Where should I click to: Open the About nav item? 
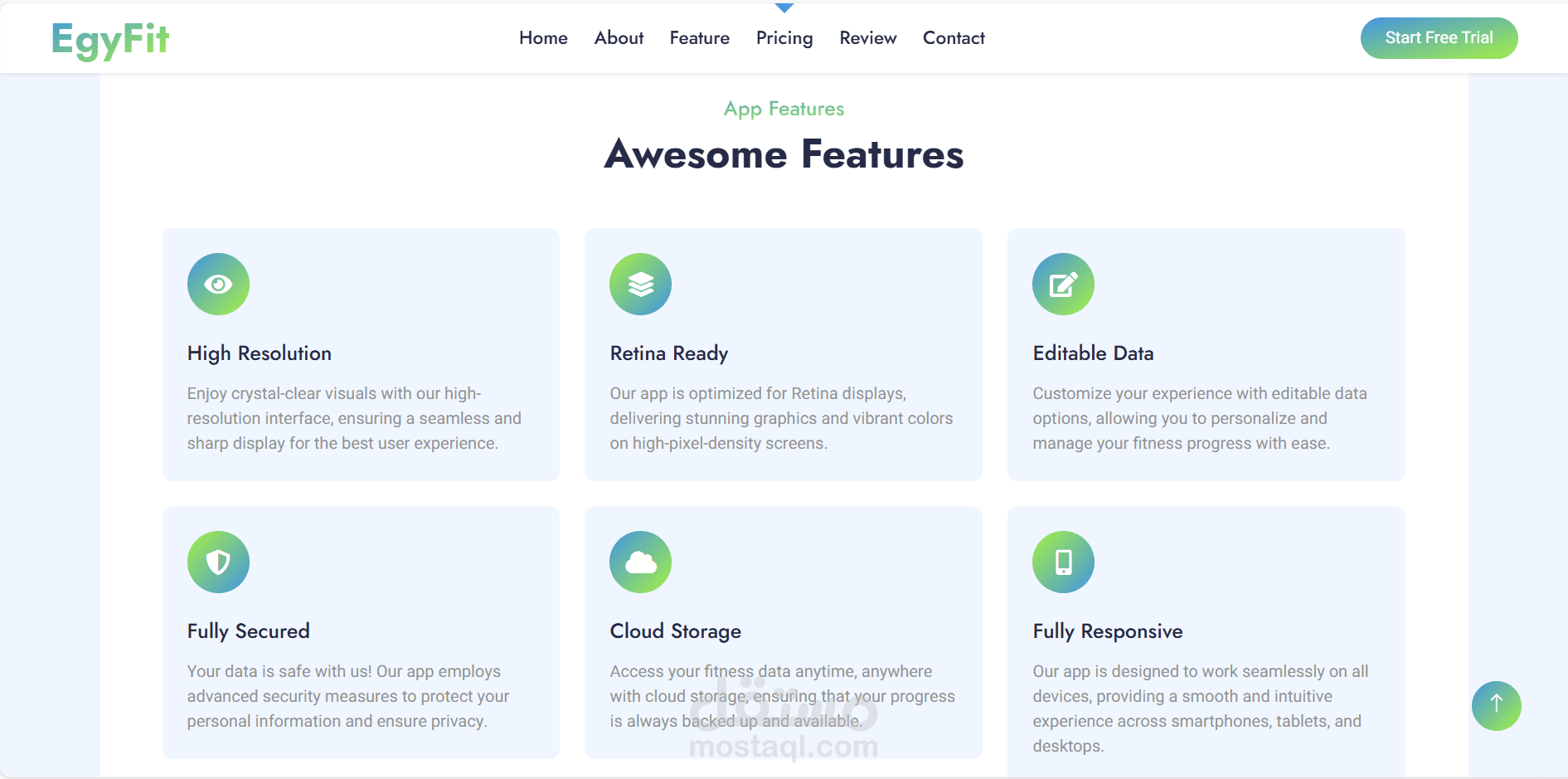(619, 38)
